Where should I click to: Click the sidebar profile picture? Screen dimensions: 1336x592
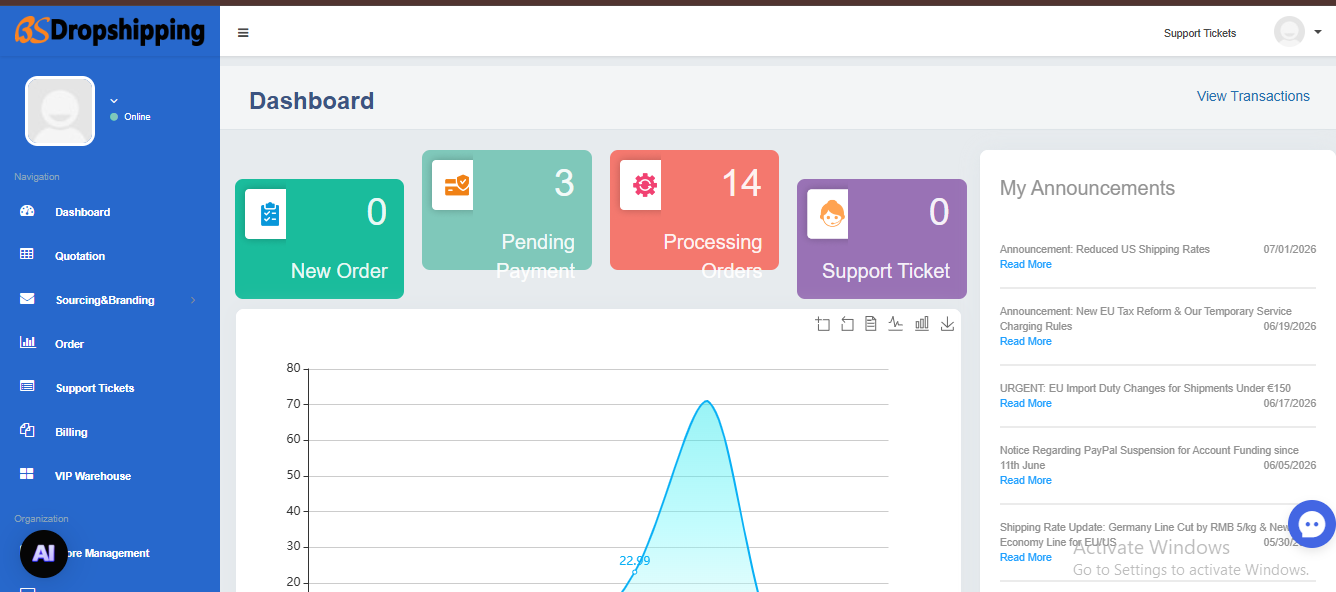pyautogui.click(x=60, y=111)
